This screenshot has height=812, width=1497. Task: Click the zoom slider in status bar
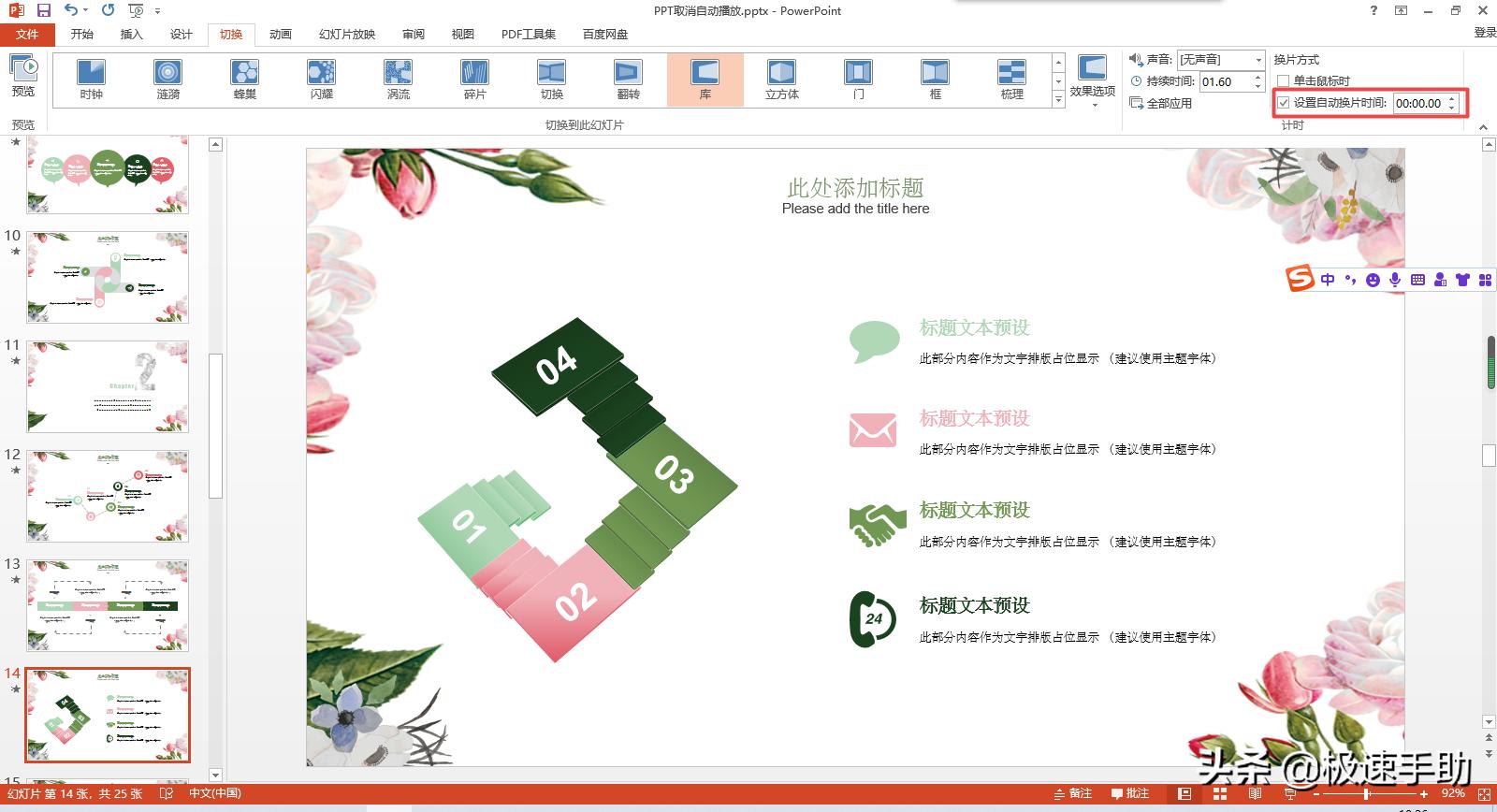tap(1368, 794)
